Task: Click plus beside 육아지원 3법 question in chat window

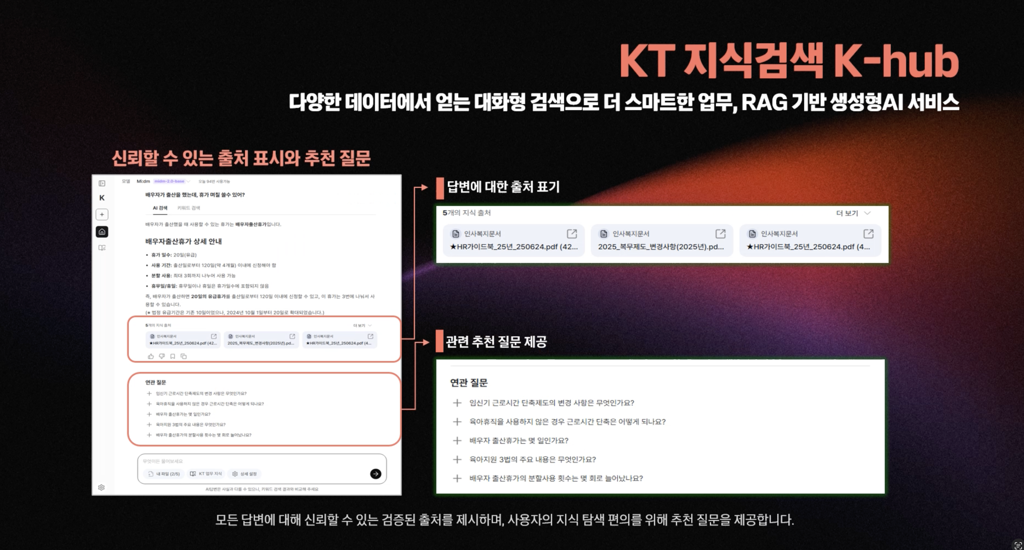Action: (150, 425)
